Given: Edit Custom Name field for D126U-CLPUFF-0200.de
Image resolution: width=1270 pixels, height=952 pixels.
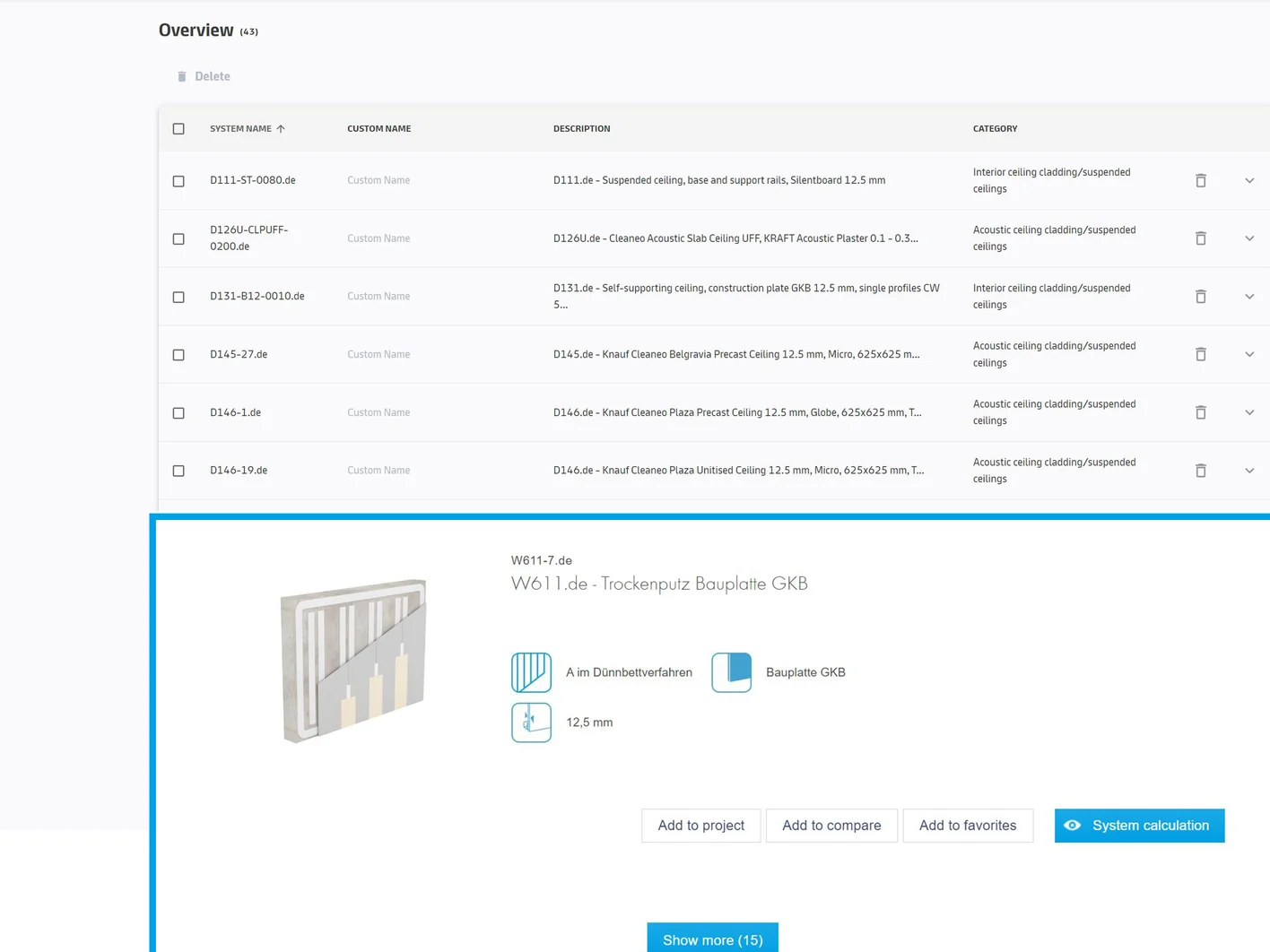Looking at the screenshot, I should click(378, 238).
